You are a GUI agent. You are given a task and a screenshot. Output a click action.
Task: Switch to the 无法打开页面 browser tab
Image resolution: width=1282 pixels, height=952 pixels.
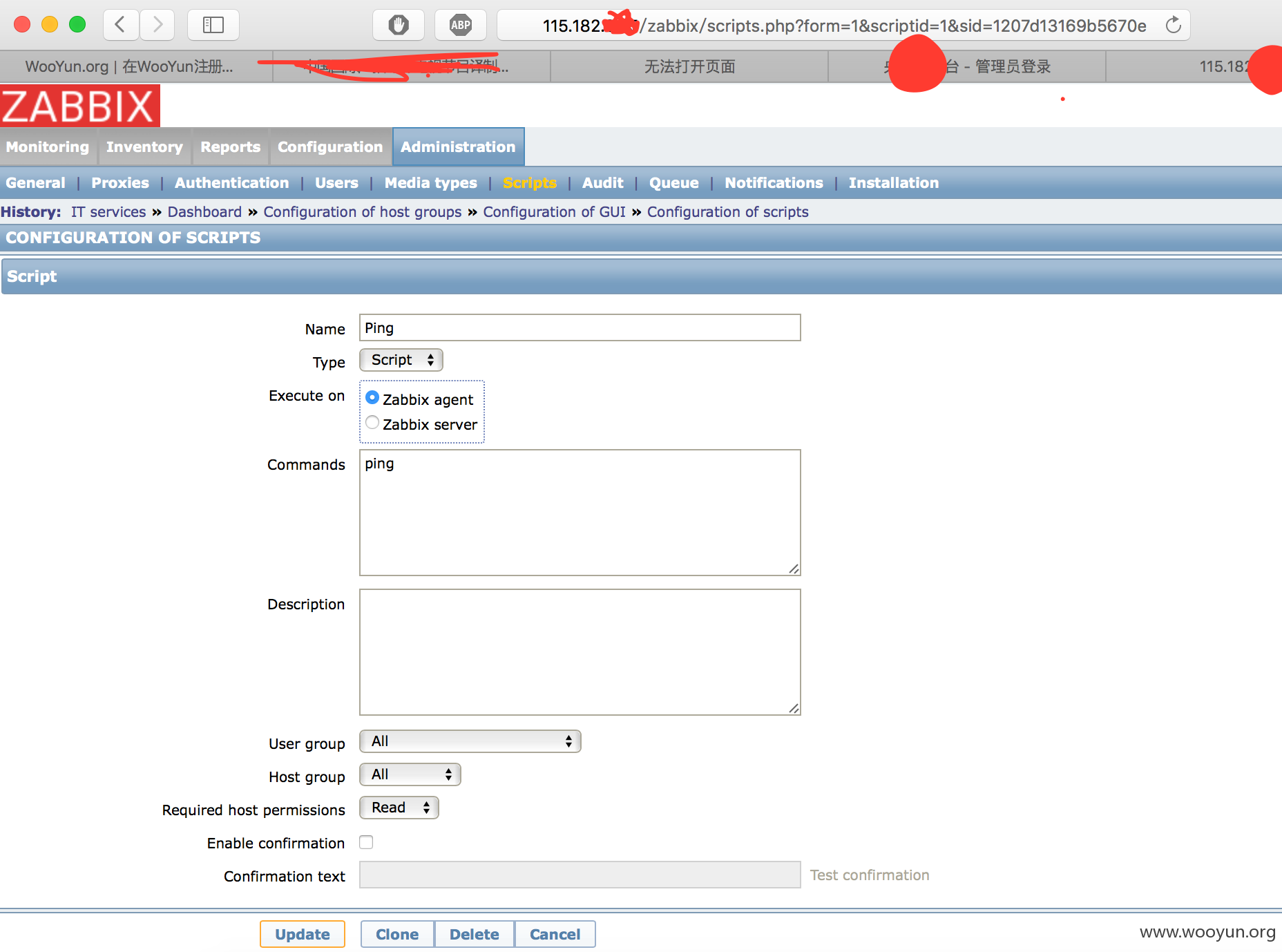pyautogui.click(x=689, y=66)
